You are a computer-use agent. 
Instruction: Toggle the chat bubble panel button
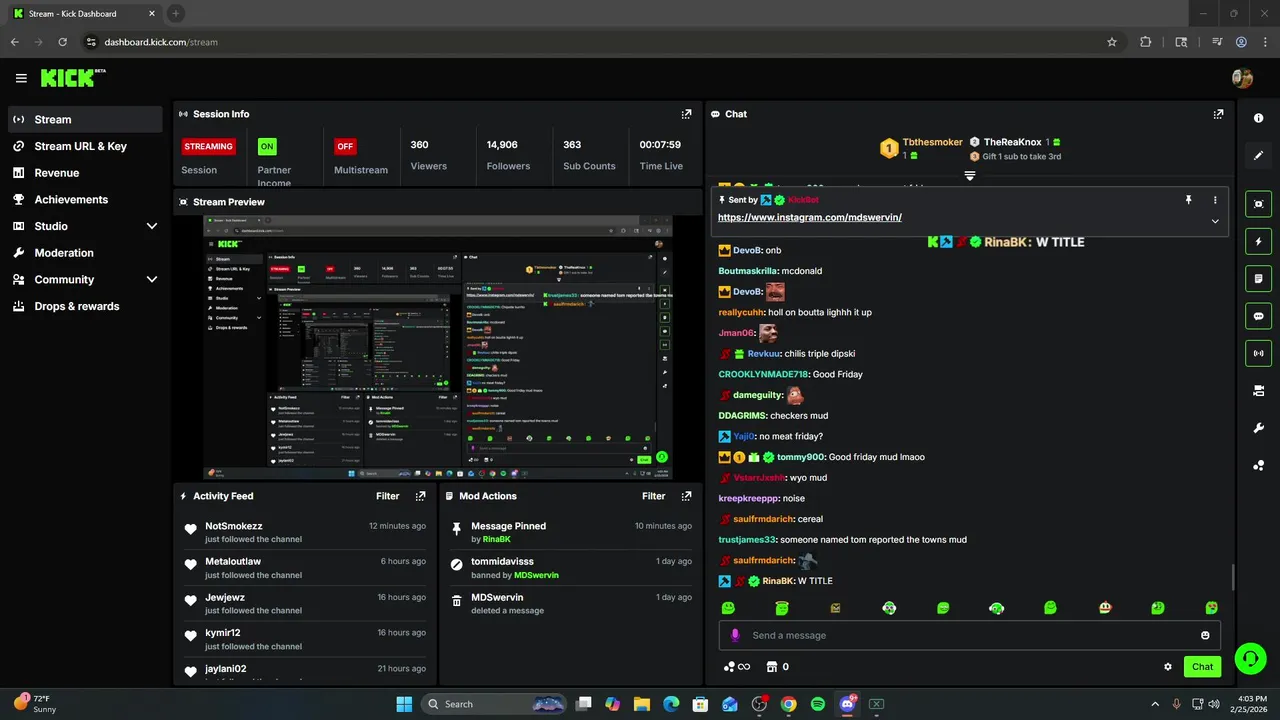1258,316
